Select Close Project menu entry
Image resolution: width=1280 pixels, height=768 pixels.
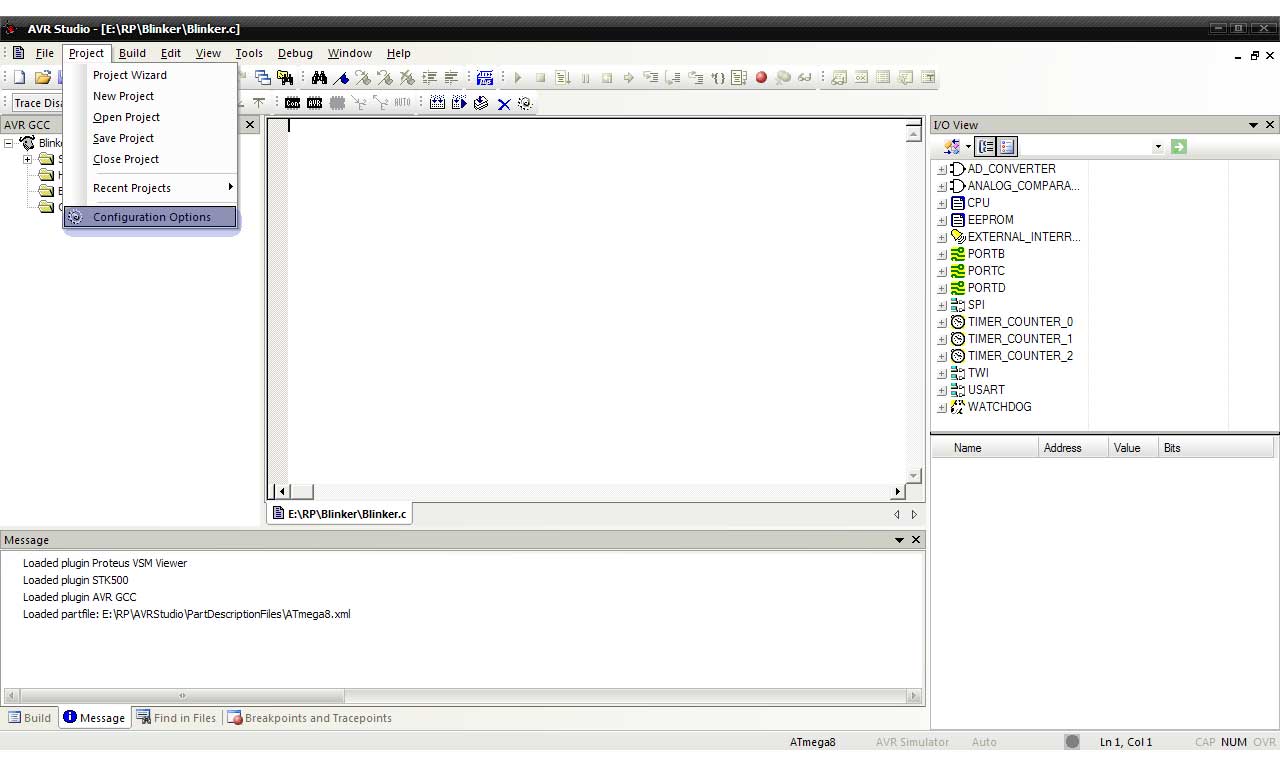coord(151,159)
